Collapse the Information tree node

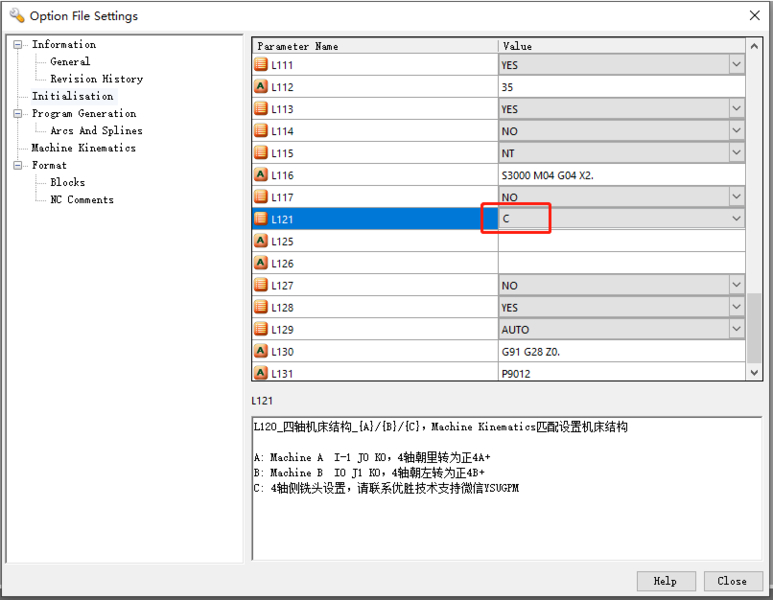pyautogui.click(x=19, y=45)
